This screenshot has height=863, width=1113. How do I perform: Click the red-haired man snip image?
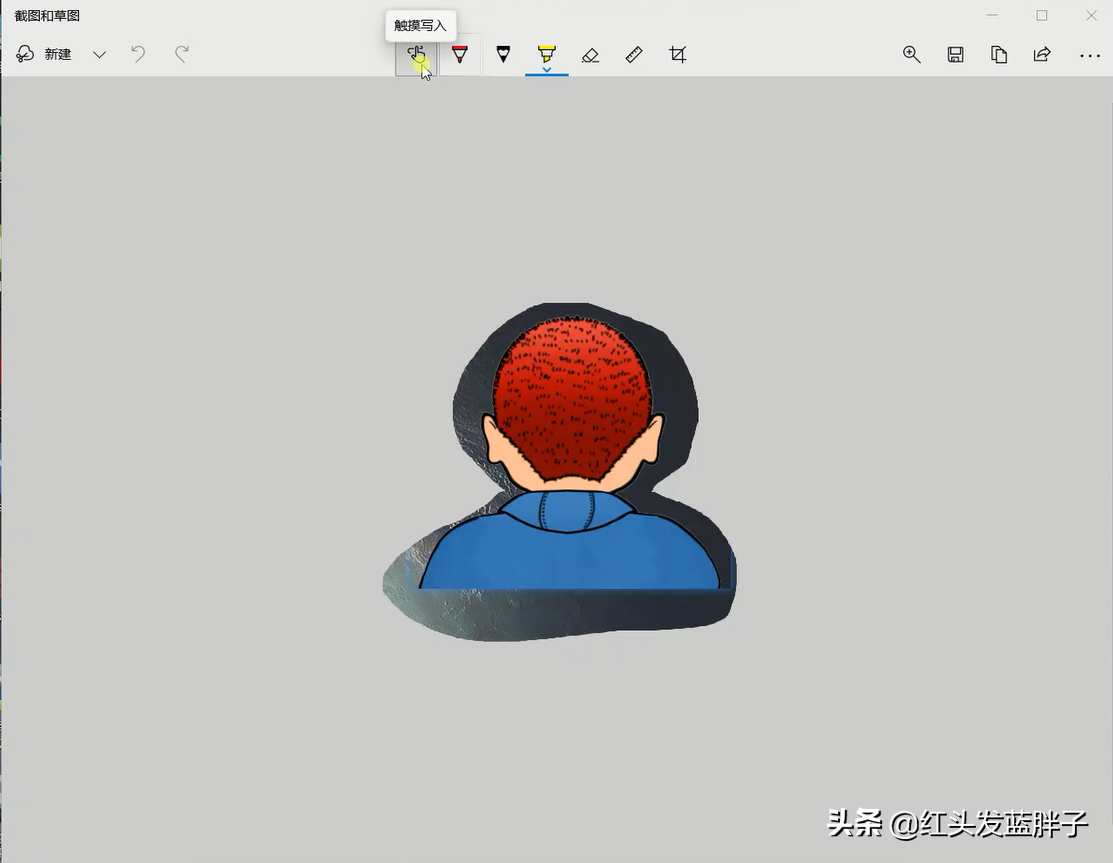point(559,472)
